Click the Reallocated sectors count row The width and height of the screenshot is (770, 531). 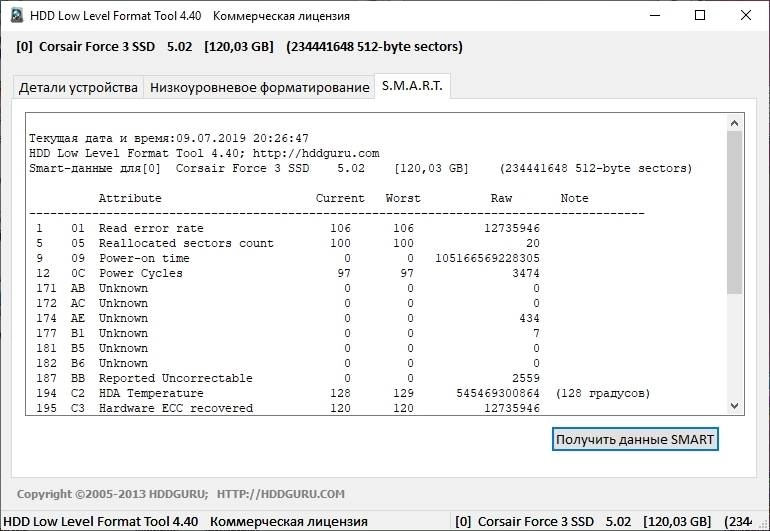click(288, 244)
